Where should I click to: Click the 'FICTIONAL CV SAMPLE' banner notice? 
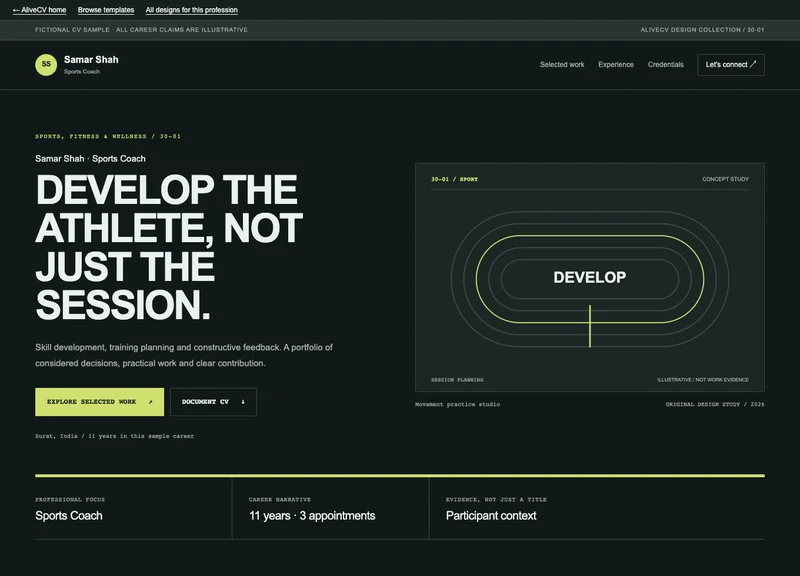(141, 30)
